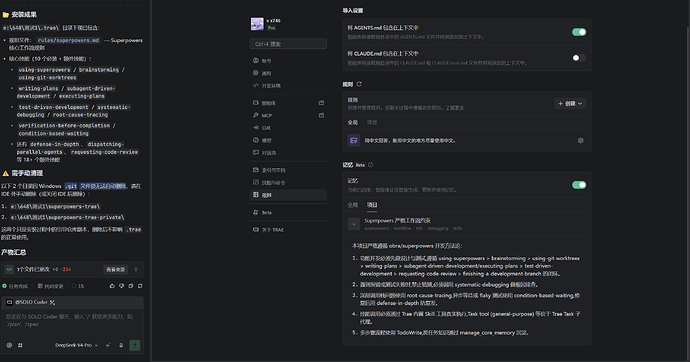Open MCP settings page
Image resolution: width=690 pixels, height=362 pixels.
283,115
